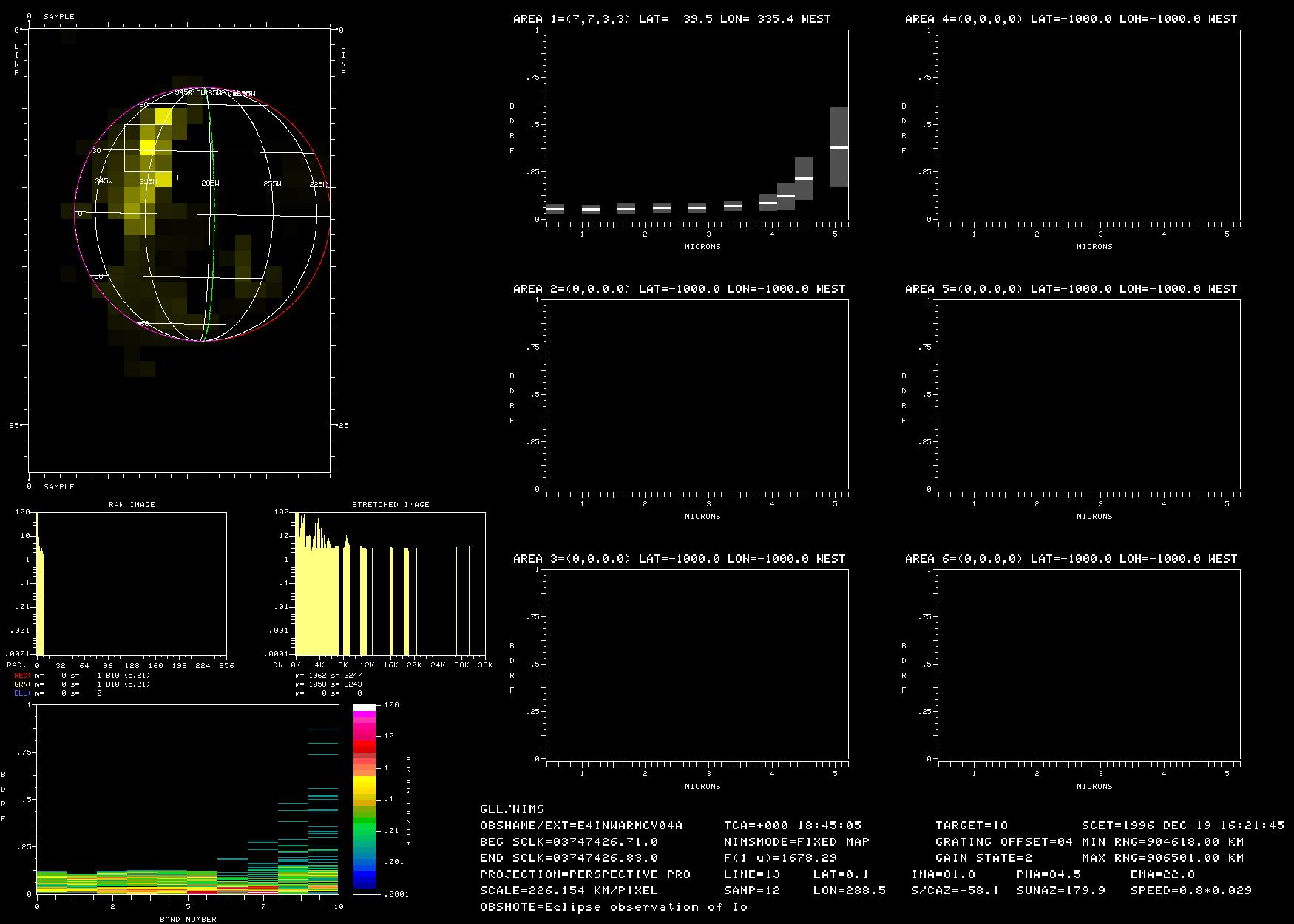Image resolution: width=1294 pixels, height=924 pixels.
Task: Open the empty AREA 2 spectrum plot
Action: click(x=697, y=394)
